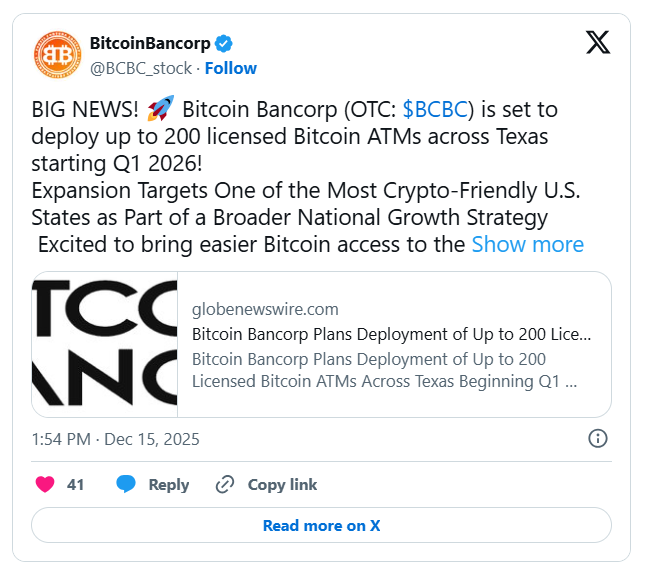Like the post with heart icon
Image resolution: width=650 pixels, height=575 pixels.
(x=45, y=485)
